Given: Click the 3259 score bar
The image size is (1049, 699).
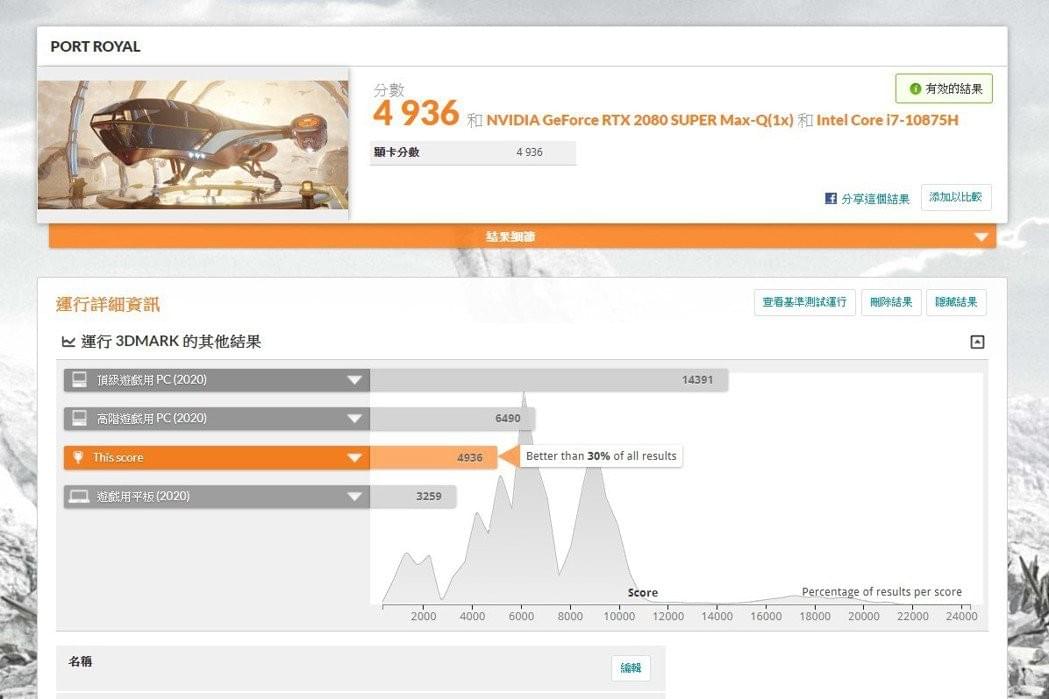Looking at the screenshot, I should point(413,496).
